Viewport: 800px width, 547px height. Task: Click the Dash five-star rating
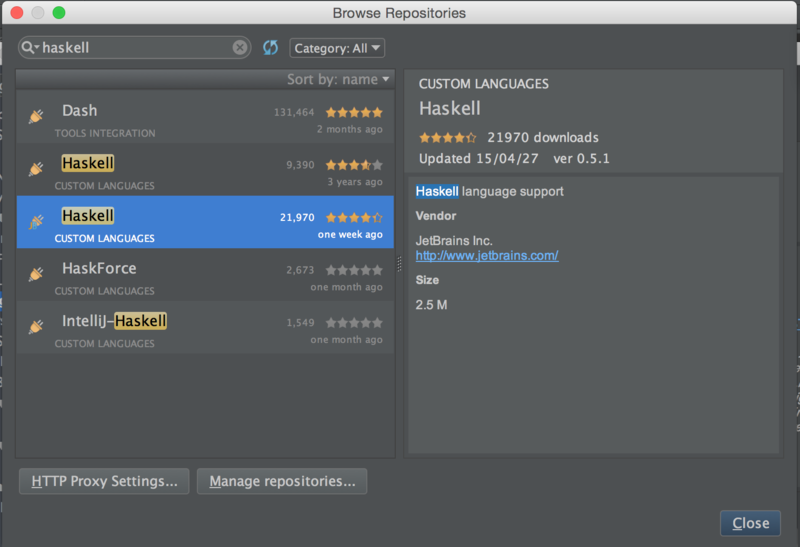pyautogui.click(x=354, y=112)
